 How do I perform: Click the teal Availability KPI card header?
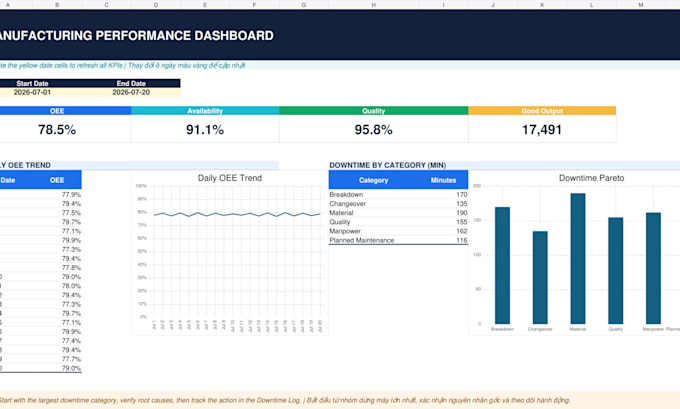click(205, 111)
